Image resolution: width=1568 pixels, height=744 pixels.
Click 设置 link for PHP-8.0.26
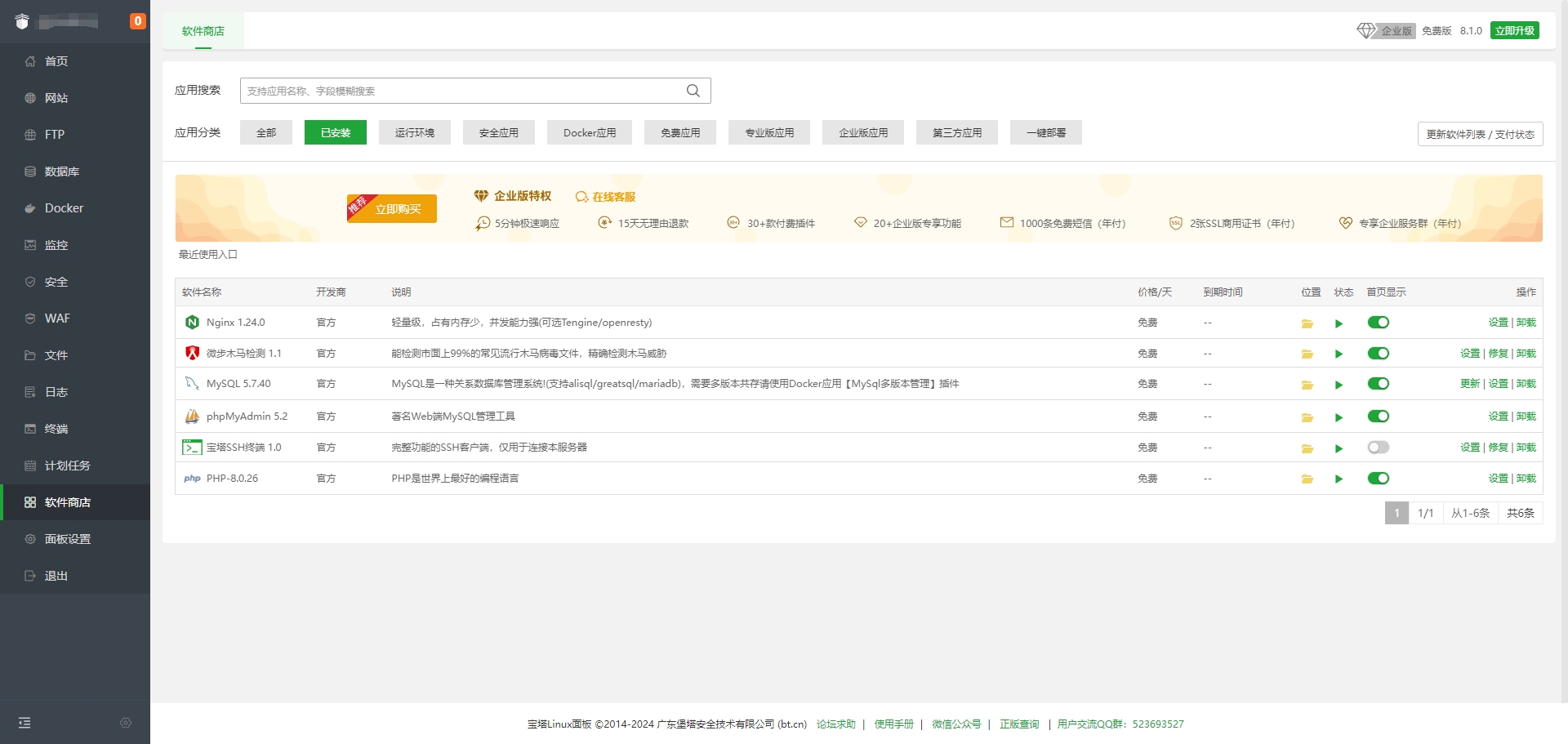(x=1499, y=479)
